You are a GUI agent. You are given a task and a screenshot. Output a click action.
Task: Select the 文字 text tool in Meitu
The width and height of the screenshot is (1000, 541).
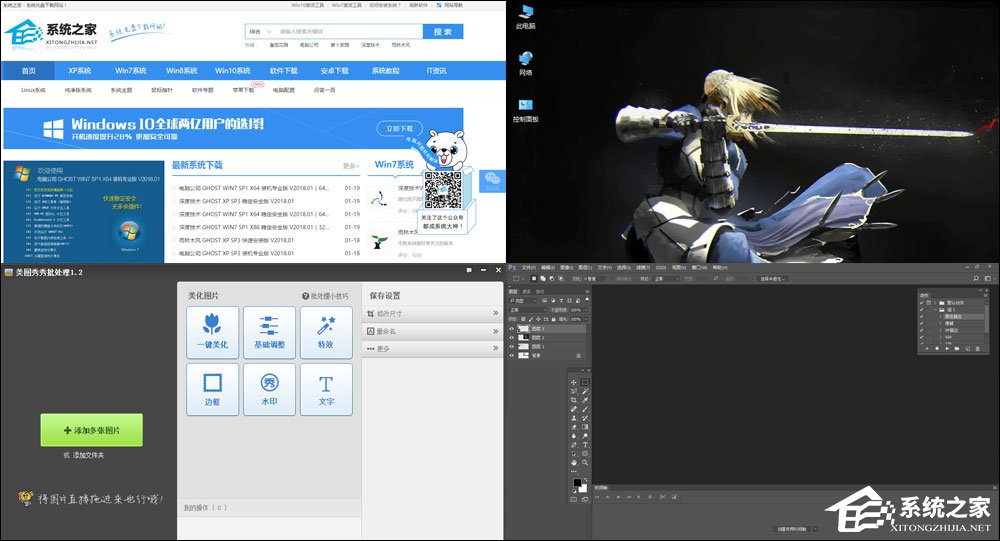click(326, 389)
